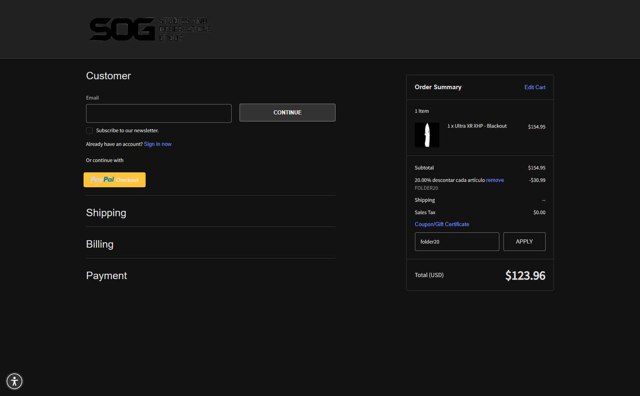Tick Subscribe to our newsletter checkbox

coord(89,131)
